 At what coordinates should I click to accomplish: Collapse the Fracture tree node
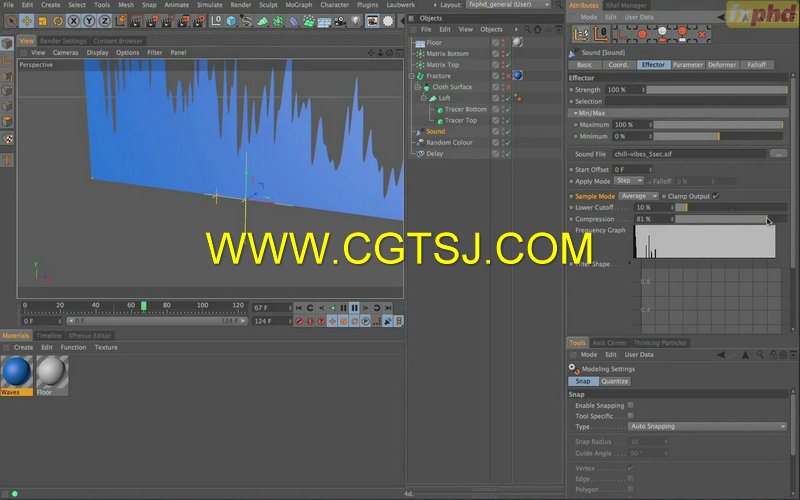coord(412,76)
